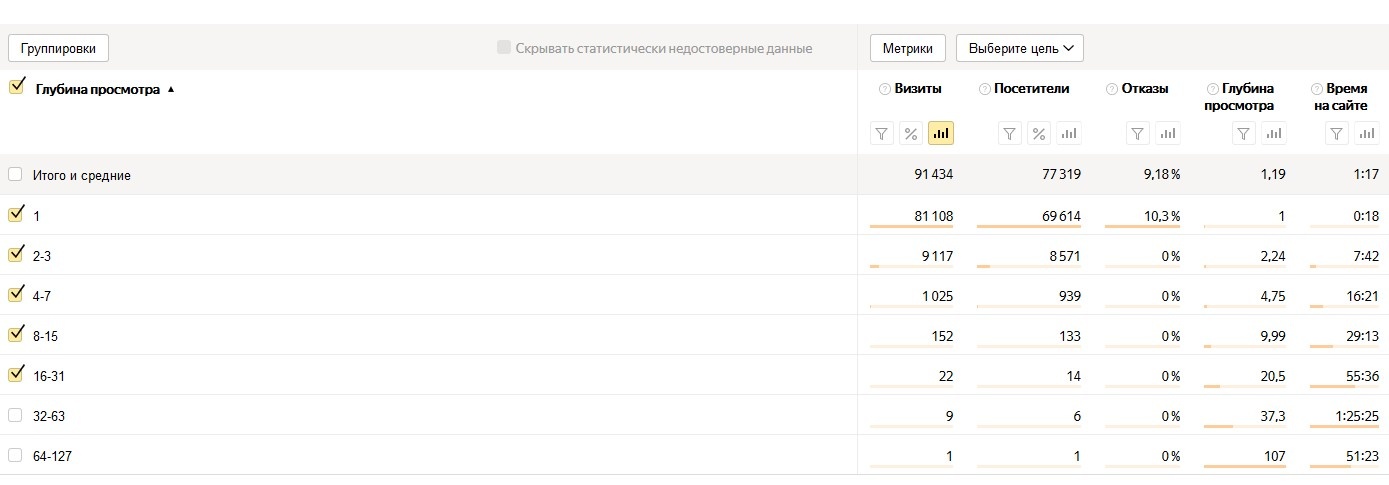Open the Метрики button

point(908,48)
